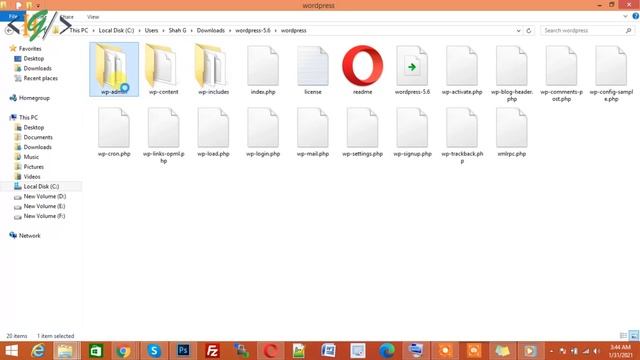The image size is (640, 360).
Task: Open Homegroup in the navigation pane
Action: coord(34,98)
